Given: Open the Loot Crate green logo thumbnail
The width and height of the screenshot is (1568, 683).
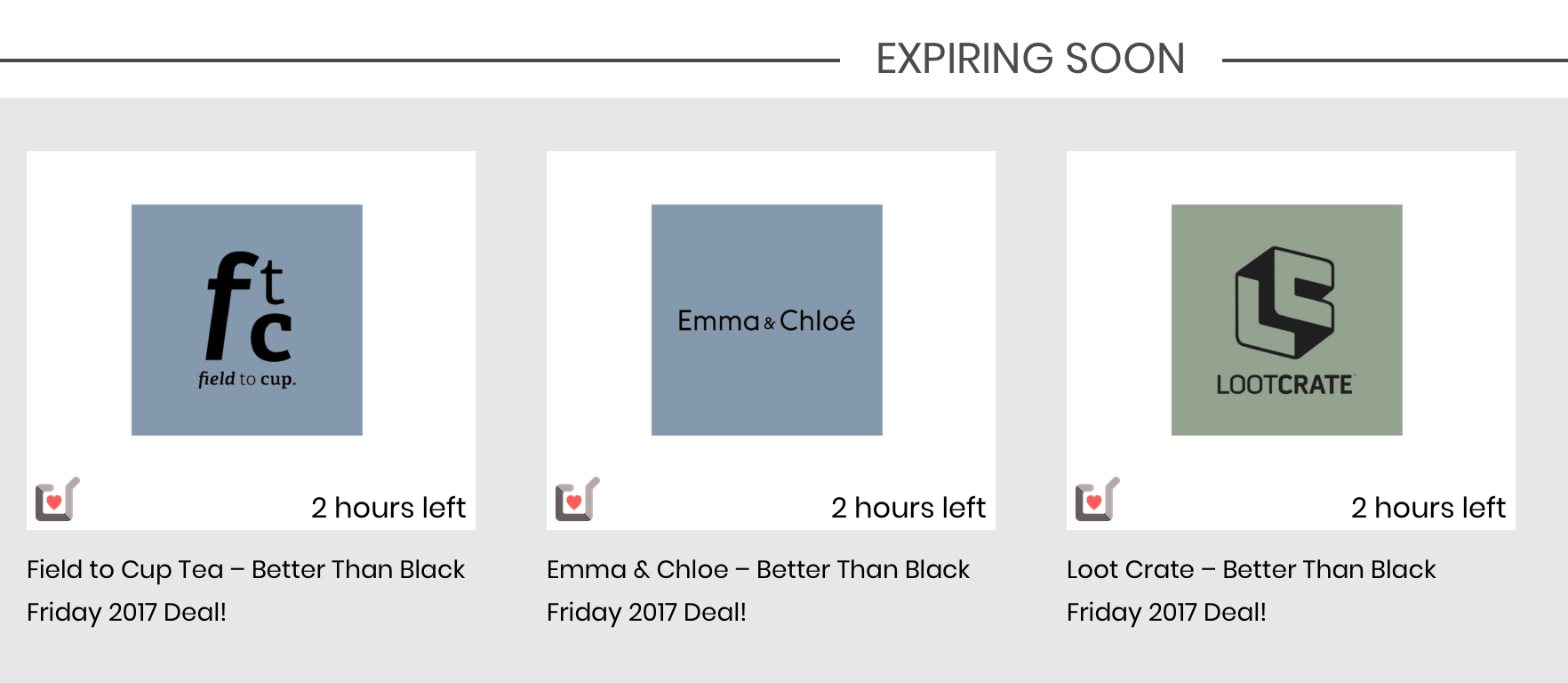Looking at the screenshot, I should pyautogui.click(x=1287, y=320).
